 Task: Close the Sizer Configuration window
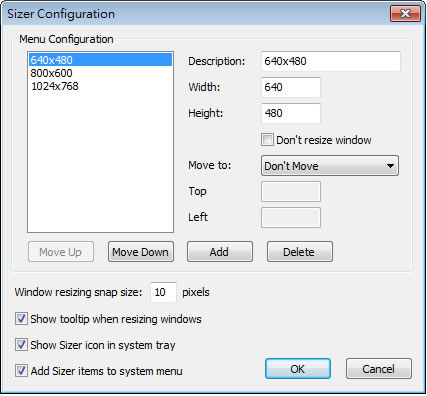(405, 14)
